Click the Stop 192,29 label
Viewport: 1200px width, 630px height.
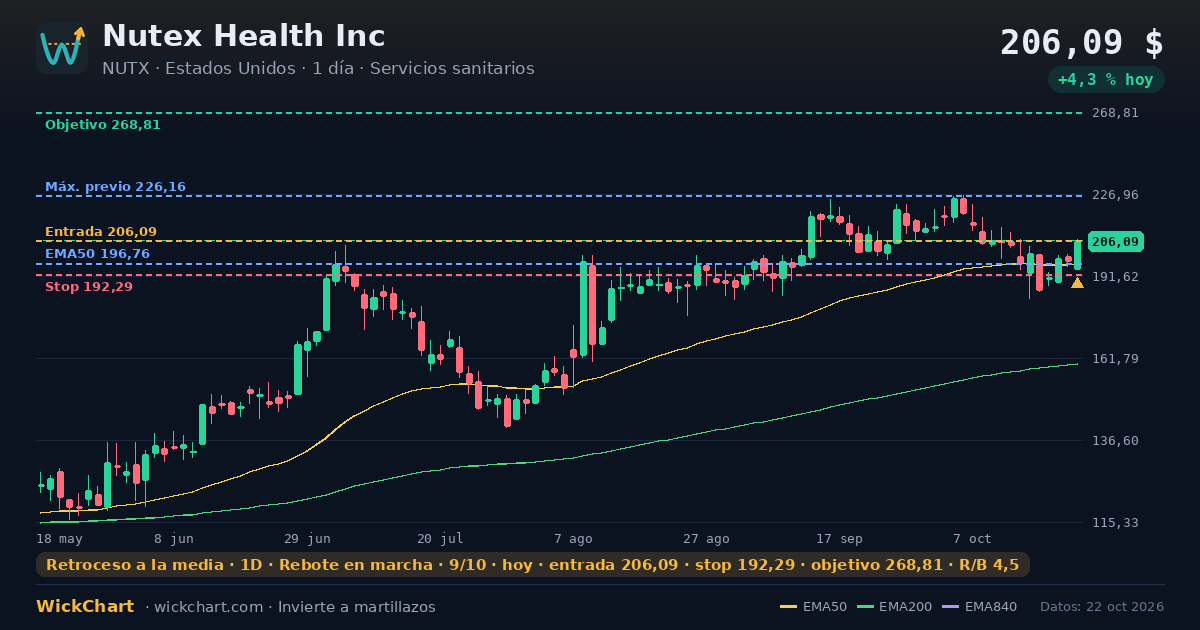coord(89,287)
